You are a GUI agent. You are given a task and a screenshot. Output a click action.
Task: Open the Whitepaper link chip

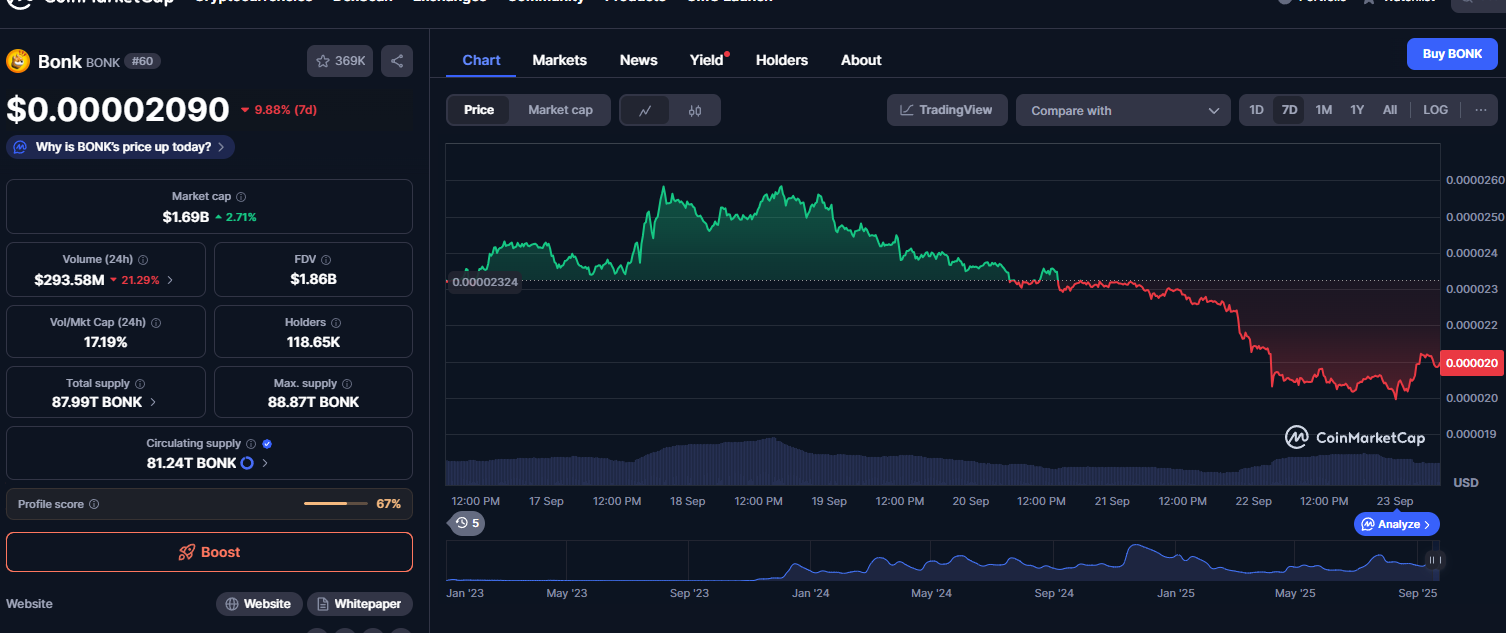[x=360, y=604]
